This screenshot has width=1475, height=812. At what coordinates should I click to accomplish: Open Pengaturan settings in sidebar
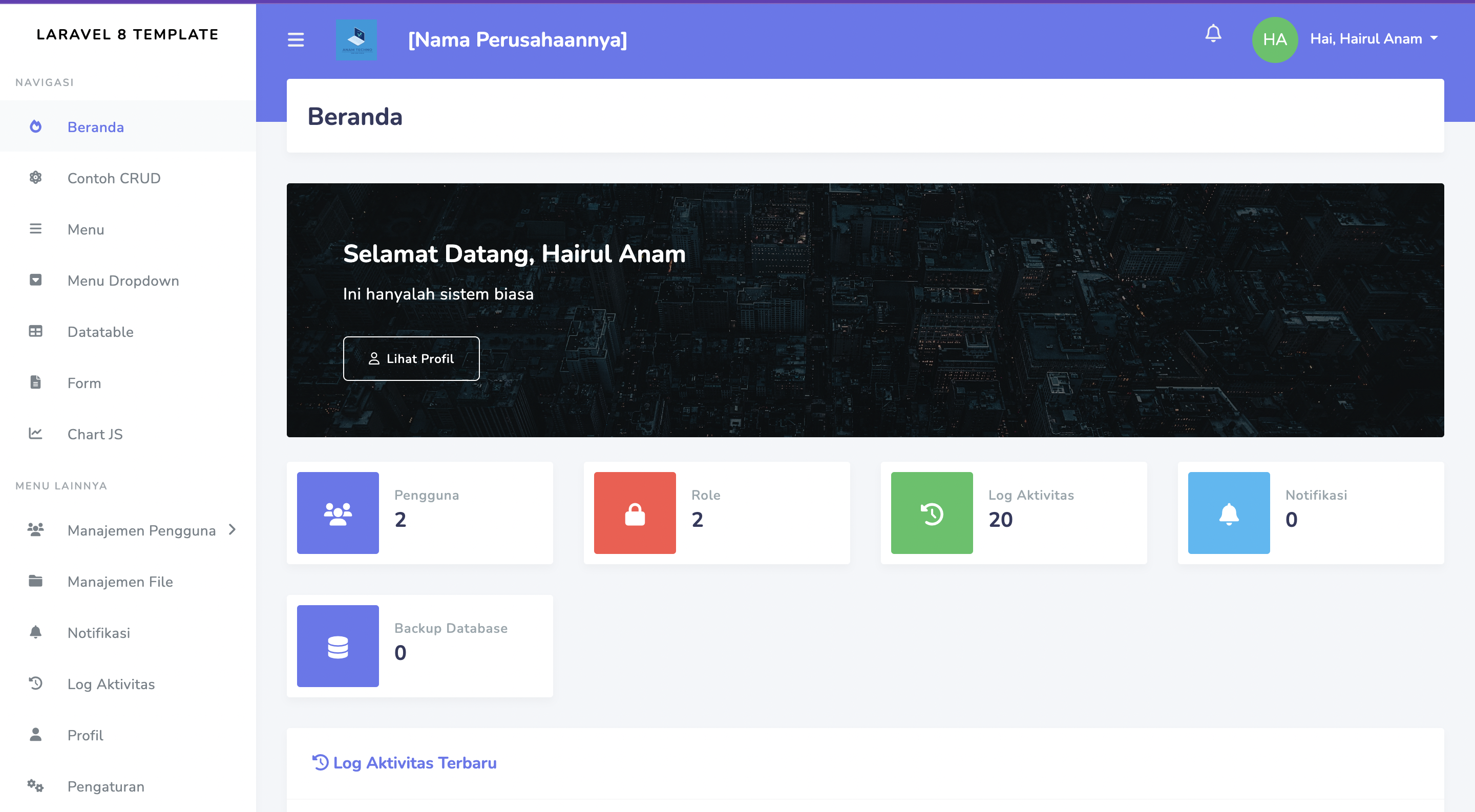pos(106,786)
